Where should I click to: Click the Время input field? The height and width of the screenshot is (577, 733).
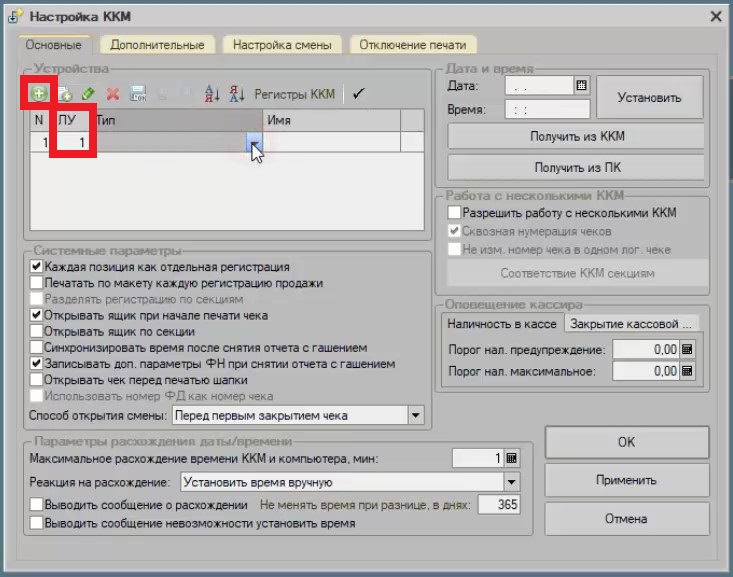coord(547,109)
